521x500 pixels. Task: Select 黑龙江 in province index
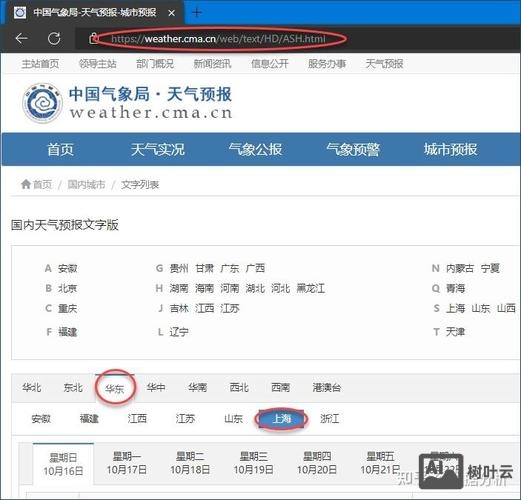311,288
